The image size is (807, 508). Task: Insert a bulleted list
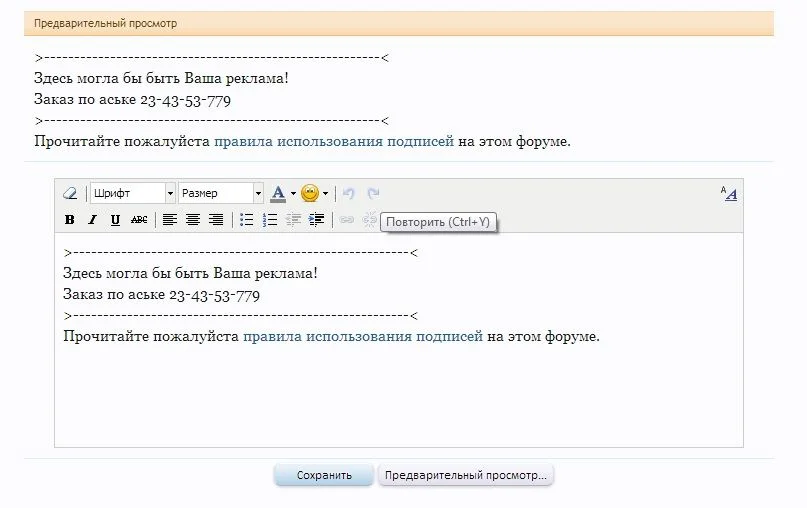click(x=247, y=220)
